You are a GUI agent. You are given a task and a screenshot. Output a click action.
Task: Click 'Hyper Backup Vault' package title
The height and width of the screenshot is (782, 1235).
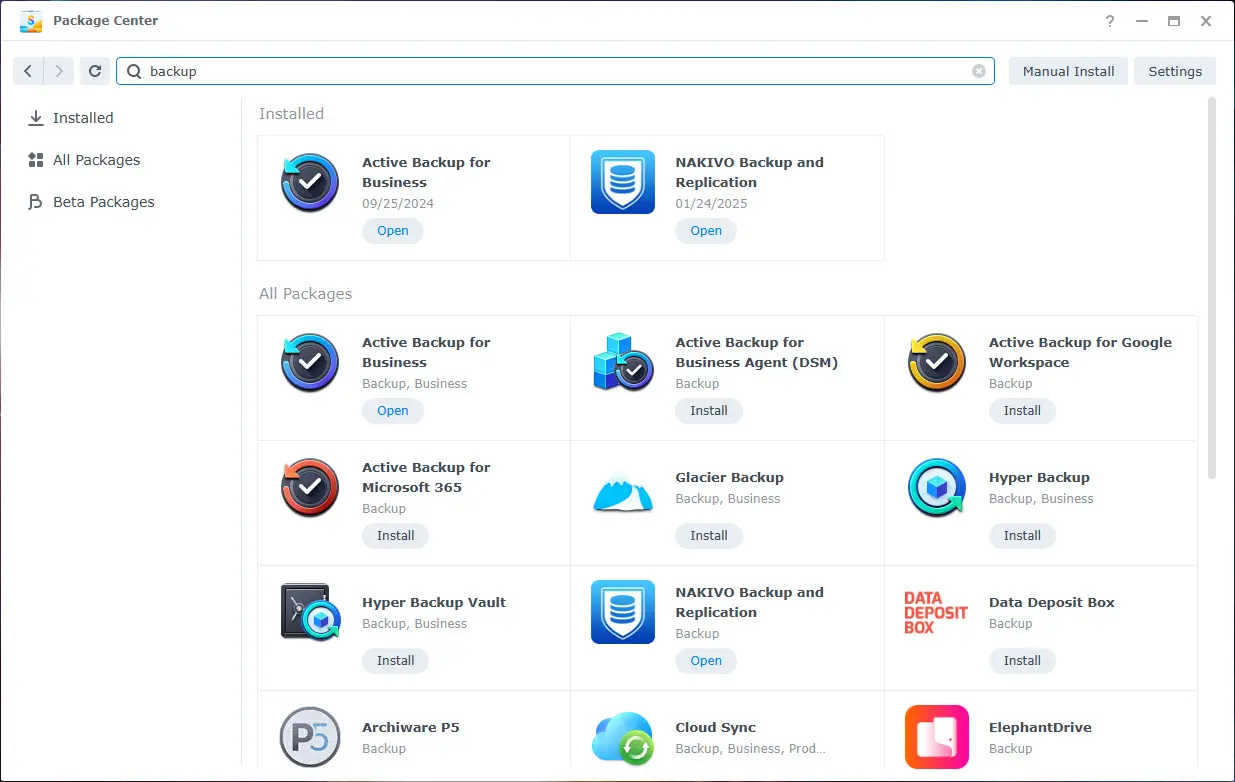[434, 603]
